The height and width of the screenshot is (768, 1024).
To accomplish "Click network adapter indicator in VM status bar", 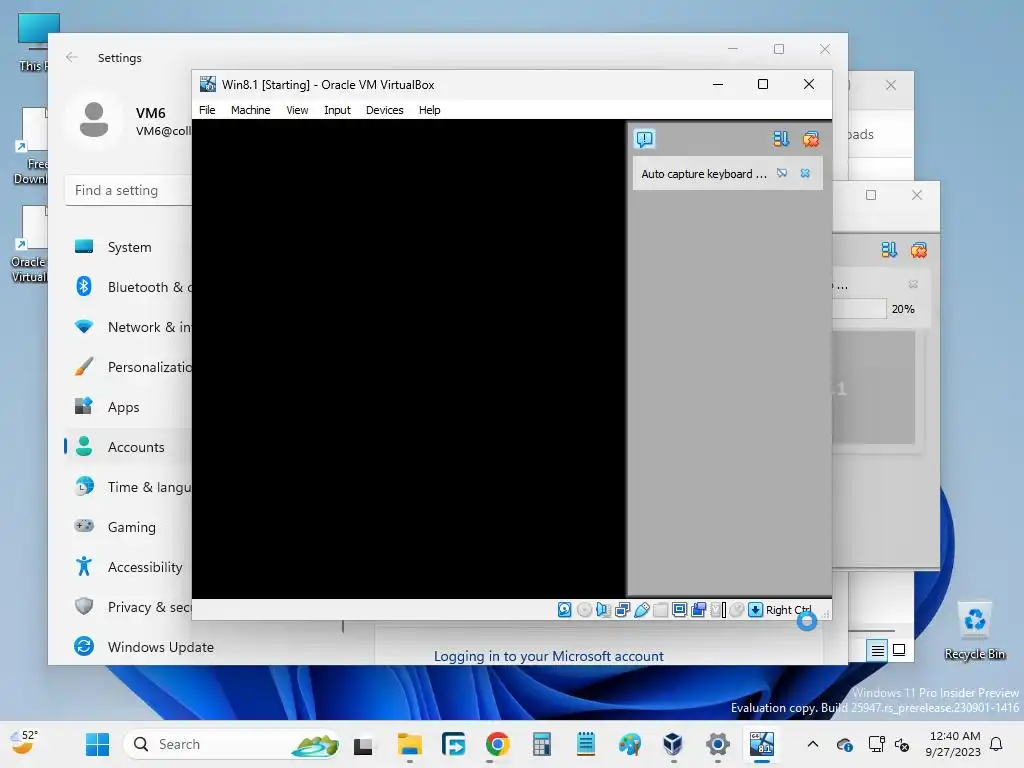I will click(x=622, y=609).
